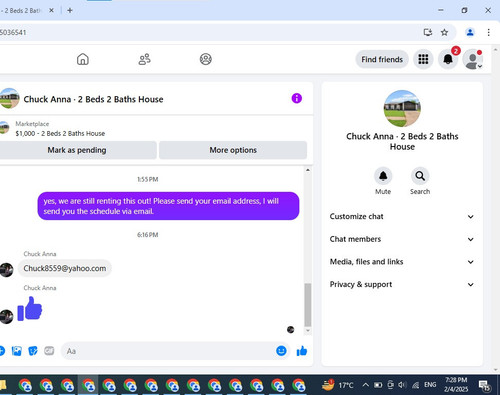Viewport: 500px width, 395px height.
Task: Open a new browser tab plus
Action: point(70,10)
